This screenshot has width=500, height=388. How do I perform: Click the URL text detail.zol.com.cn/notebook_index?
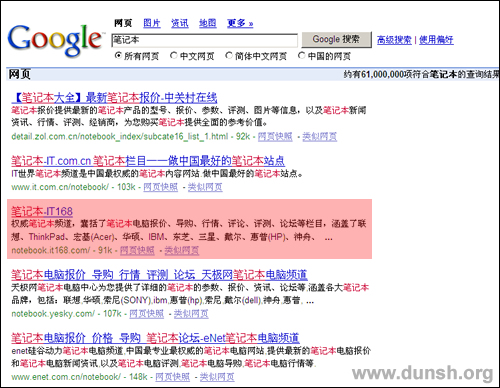[120, 136]
